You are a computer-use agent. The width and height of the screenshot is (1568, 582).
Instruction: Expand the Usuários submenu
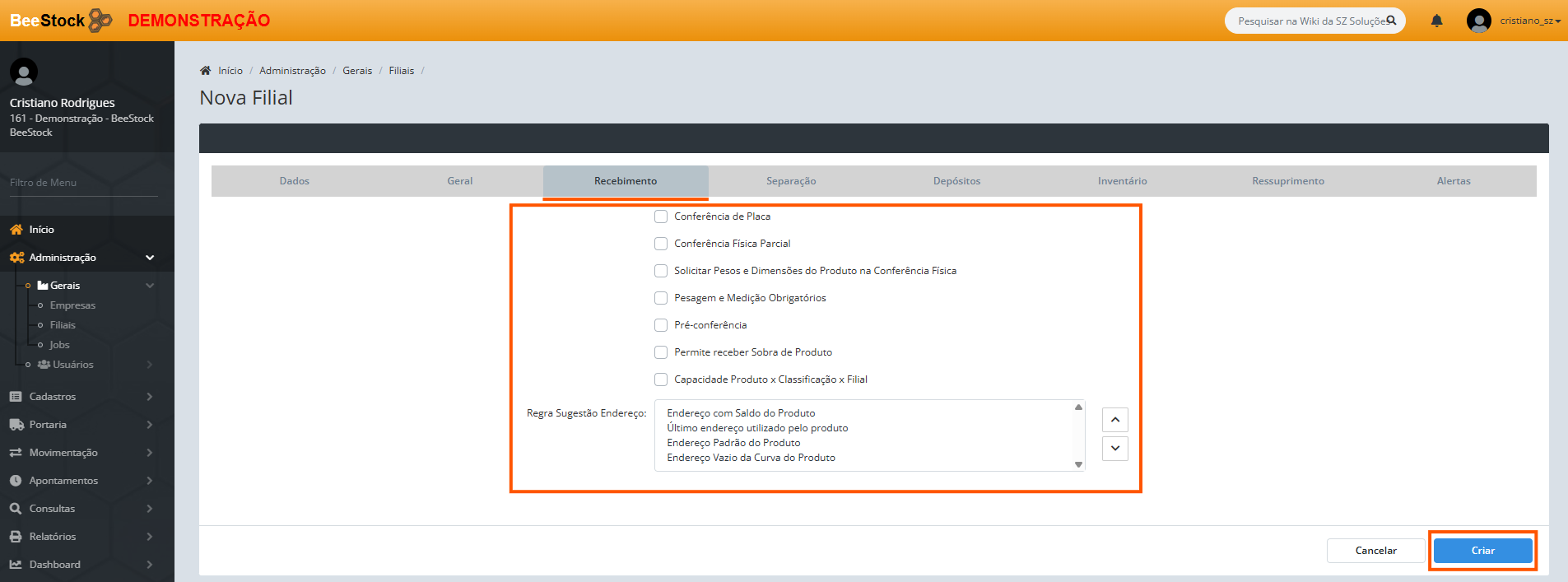click(x=150, y=365)
